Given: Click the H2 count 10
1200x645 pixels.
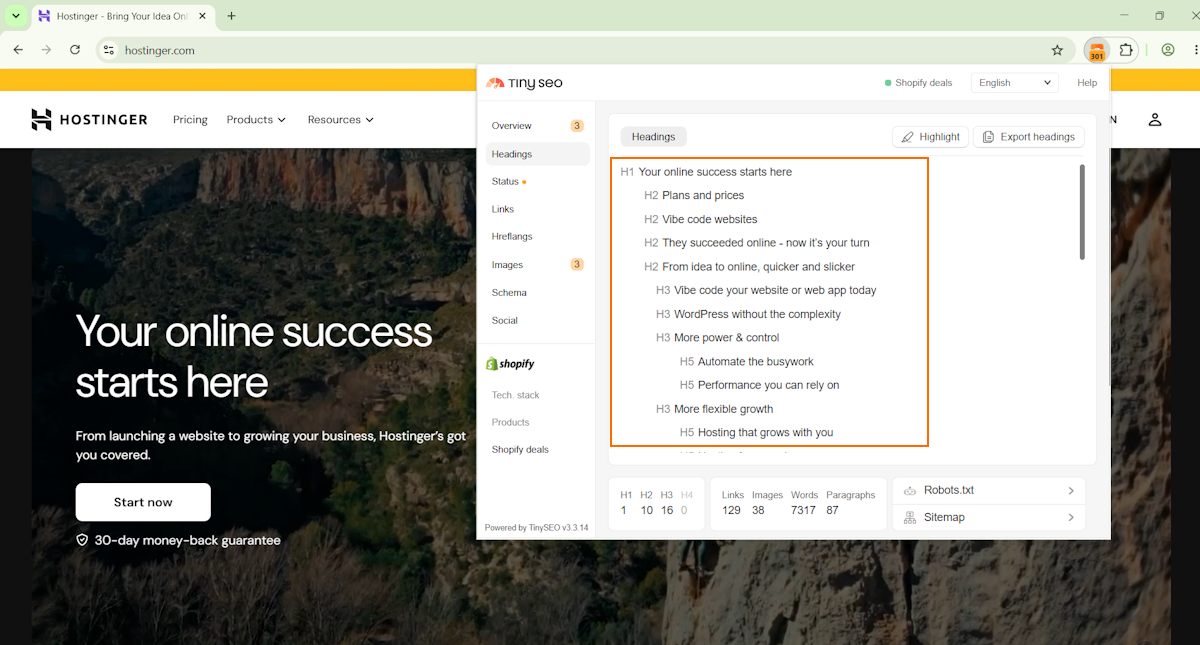Looking at the screenshot, I should (x=647, y=510).
